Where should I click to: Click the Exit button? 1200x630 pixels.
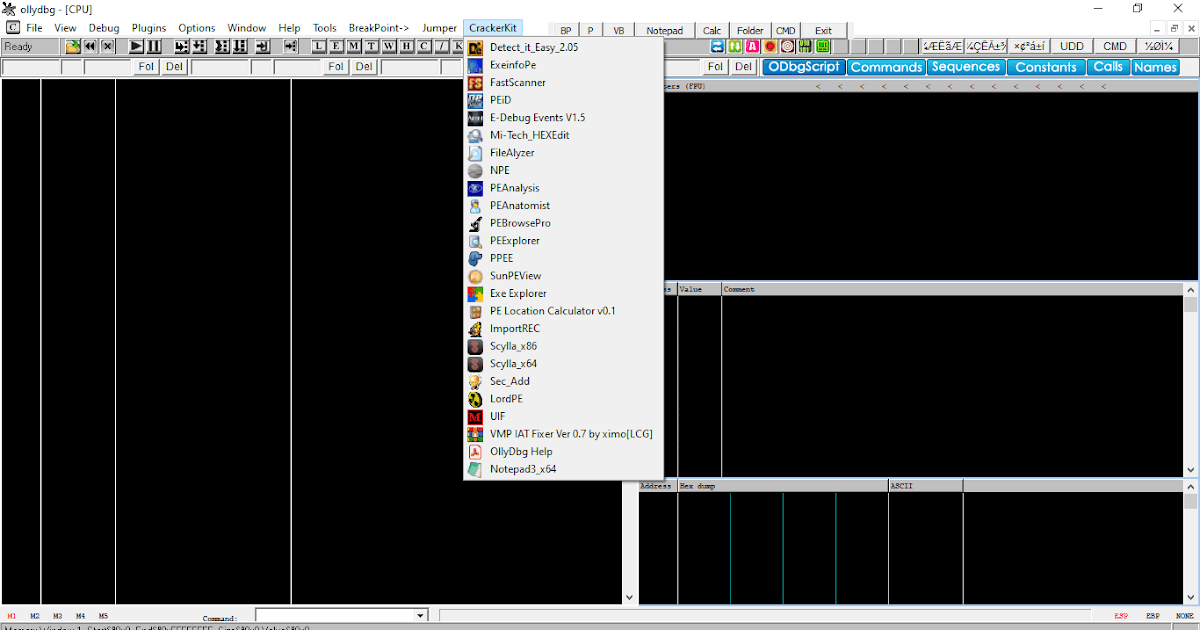click(823, 30)
